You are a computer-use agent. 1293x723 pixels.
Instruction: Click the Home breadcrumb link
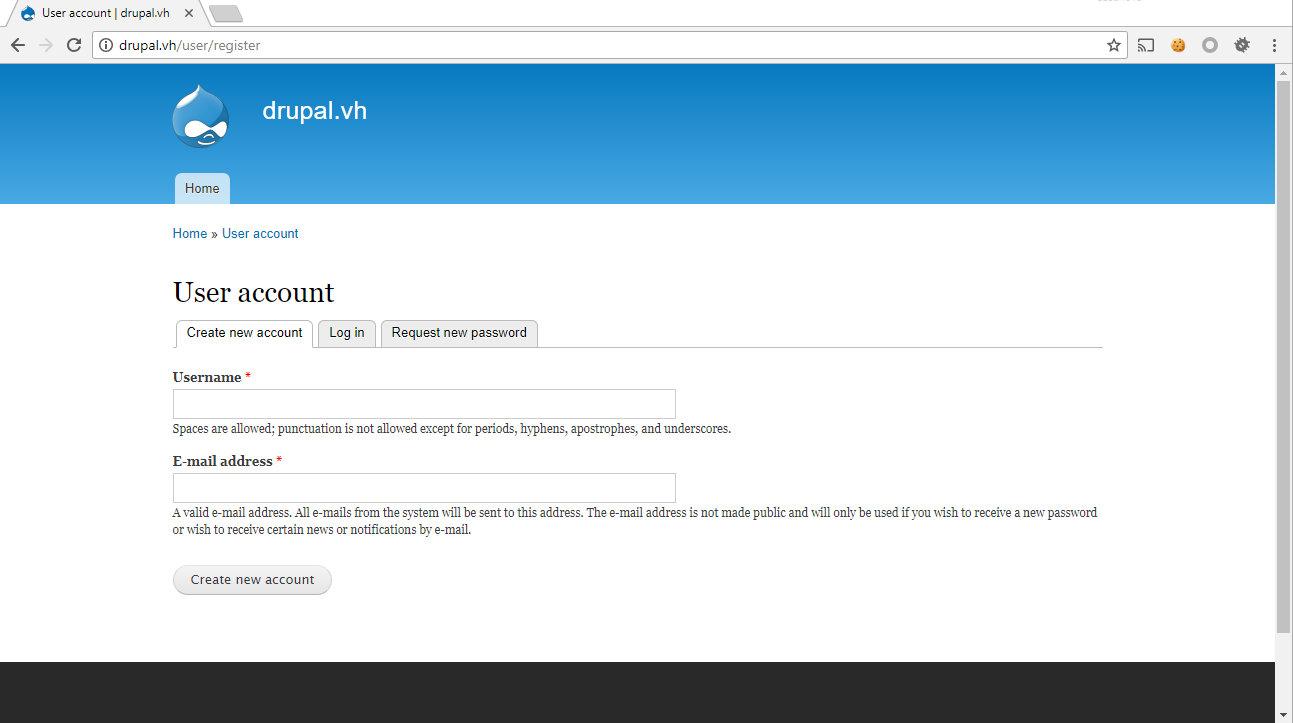[189, 233]
